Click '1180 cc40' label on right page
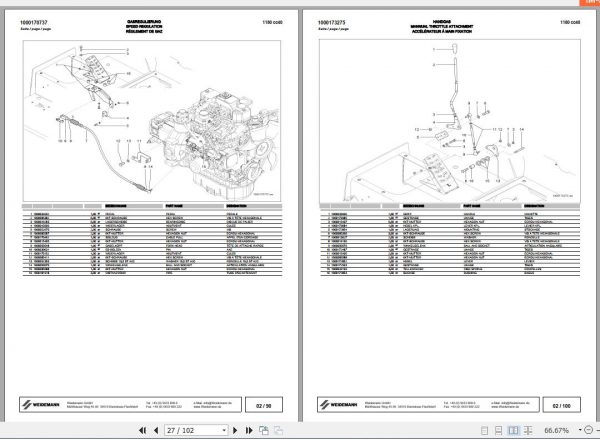Screen dimensions: 600x439 coord(570,22)
